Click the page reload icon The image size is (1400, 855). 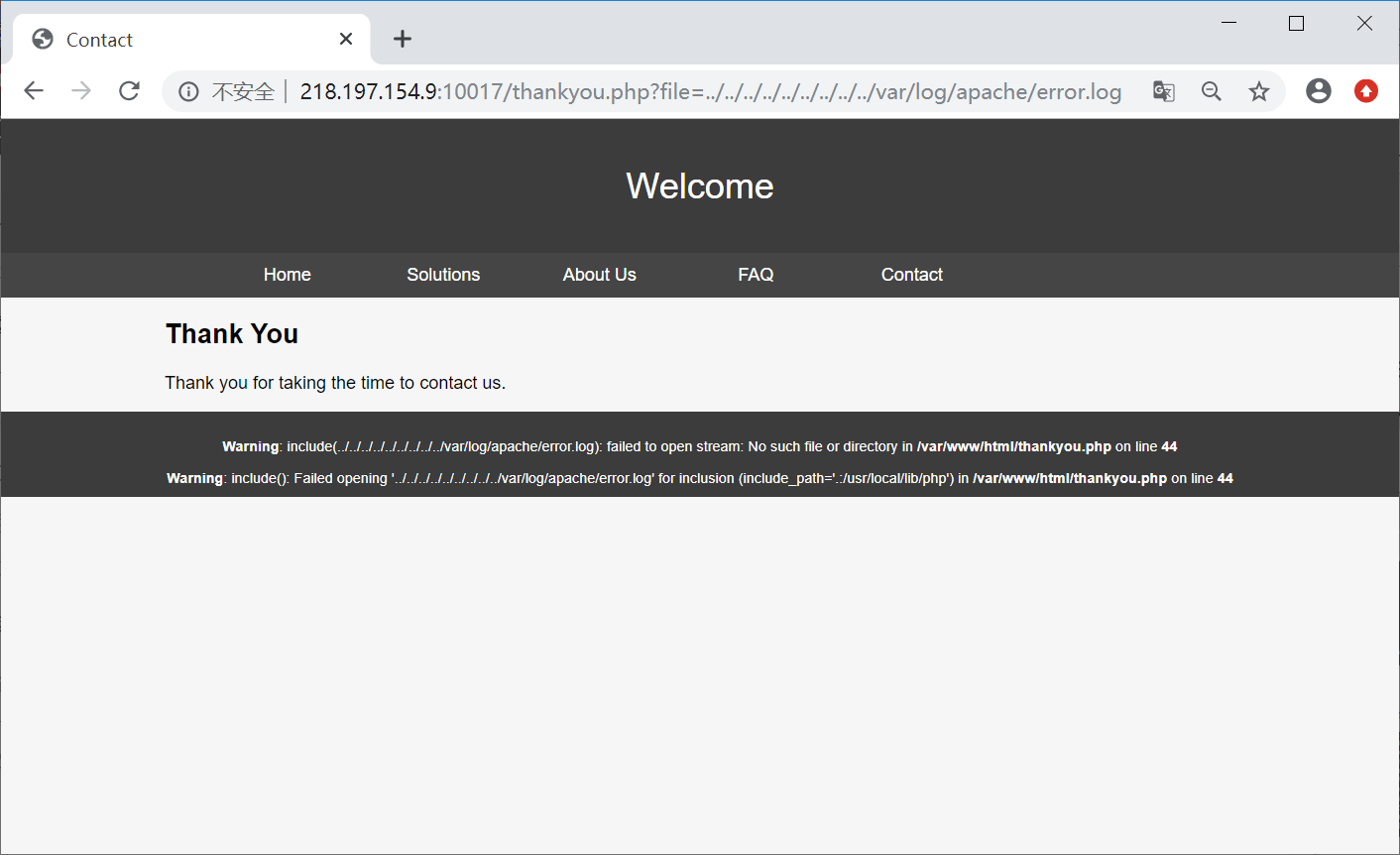129,90
